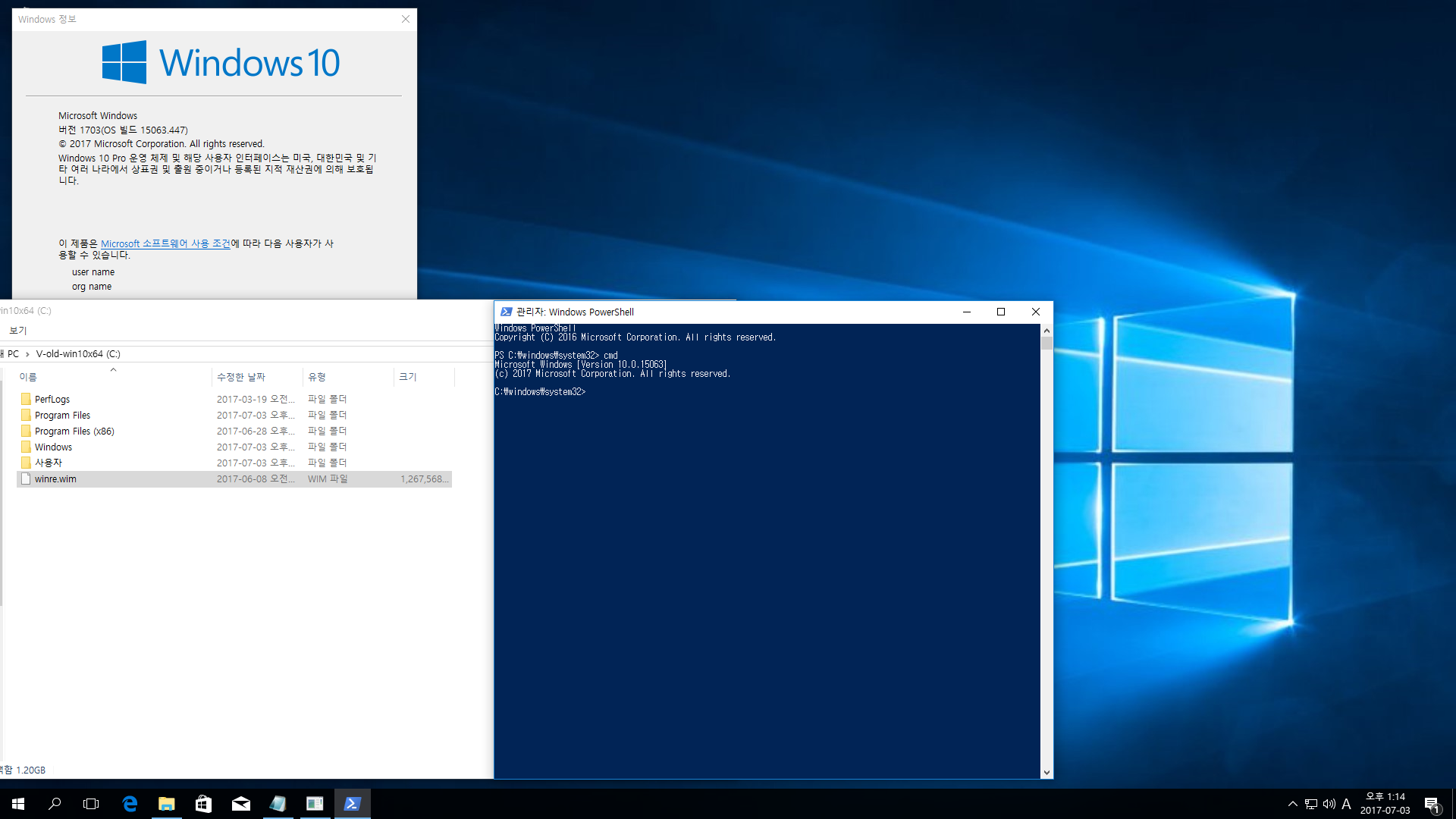Expand breadcrumb chevron after PC
This screenshot has height=819, width=1456.
(27, 354)
